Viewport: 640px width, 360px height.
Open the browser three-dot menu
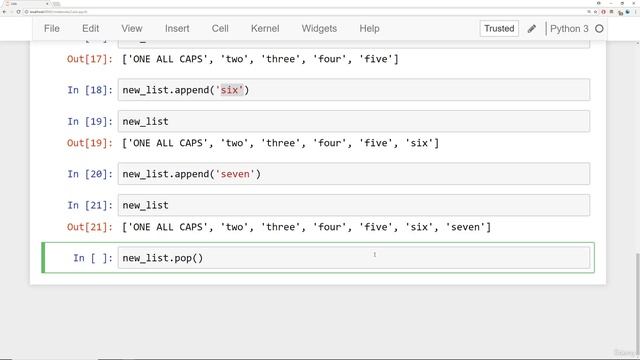636,12
